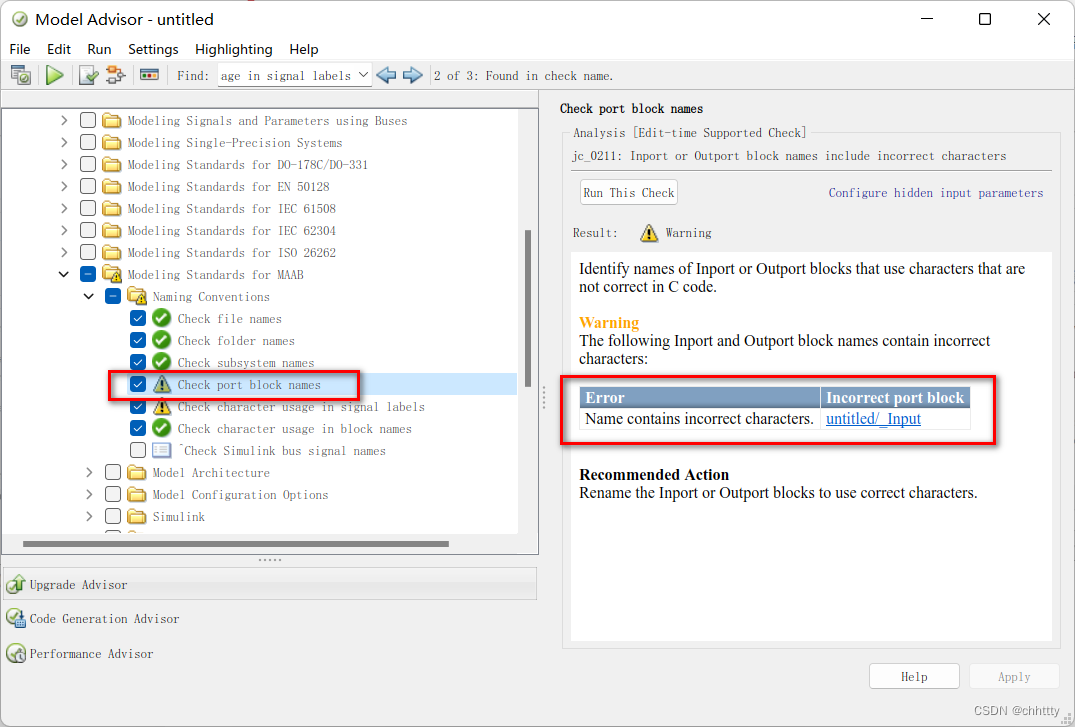Viewport: 1075px width, 727px height.
Task: Click the Simulink folder icon
Action: coord(136,516)
